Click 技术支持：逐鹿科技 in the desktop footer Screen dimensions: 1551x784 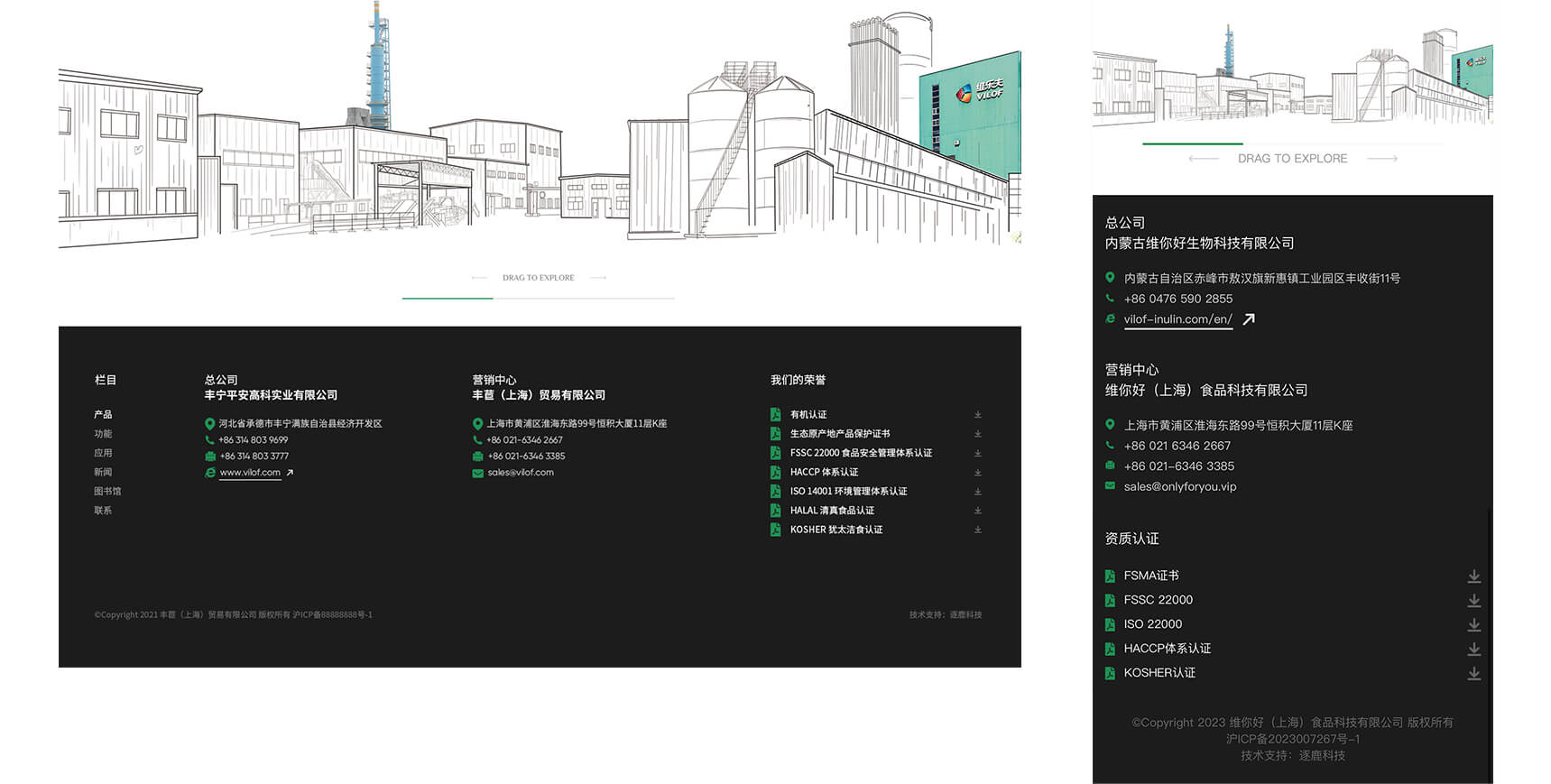(x=946, y=615)
